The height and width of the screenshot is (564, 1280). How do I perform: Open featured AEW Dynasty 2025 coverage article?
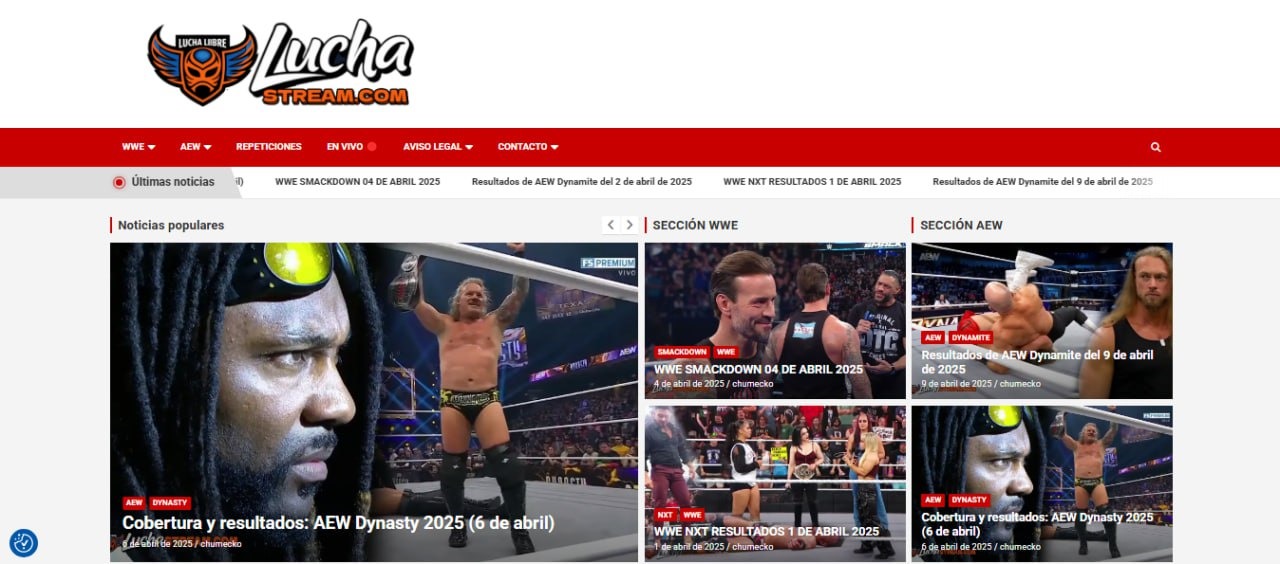tap(374, 402)
